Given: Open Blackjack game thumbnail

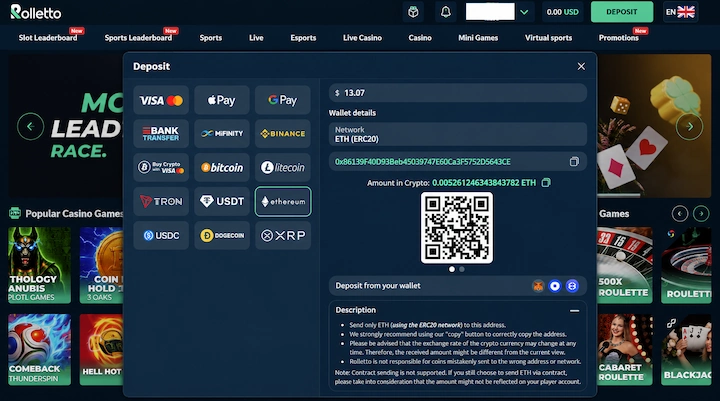Looking at the screenshot, I should [686, 349].
